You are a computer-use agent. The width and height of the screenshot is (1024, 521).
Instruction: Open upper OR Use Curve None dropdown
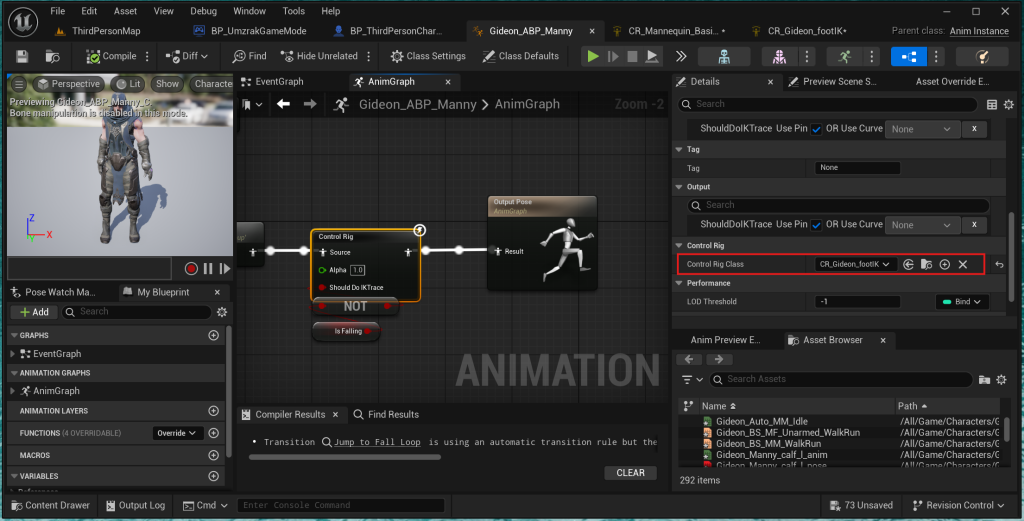coord(921,129)
